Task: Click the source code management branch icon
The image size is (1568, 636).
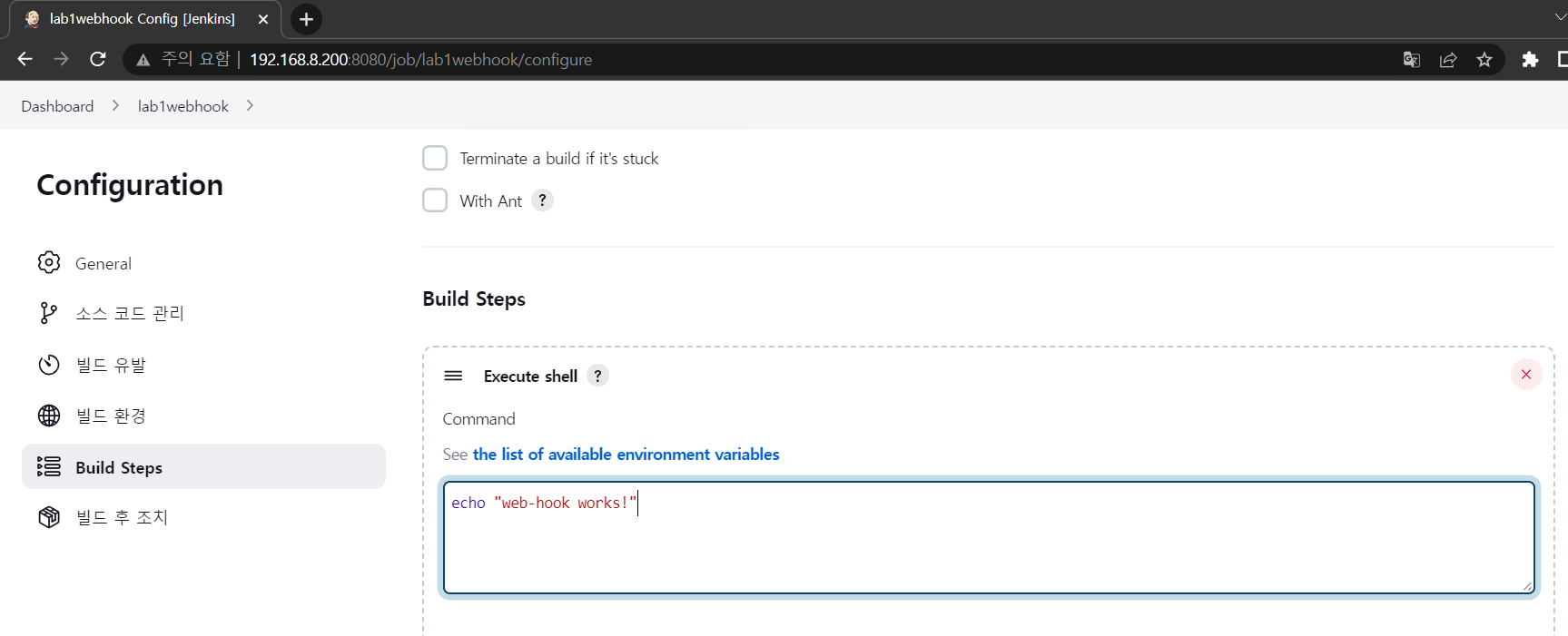Action: pyautogui.click(x=49, y=313)
